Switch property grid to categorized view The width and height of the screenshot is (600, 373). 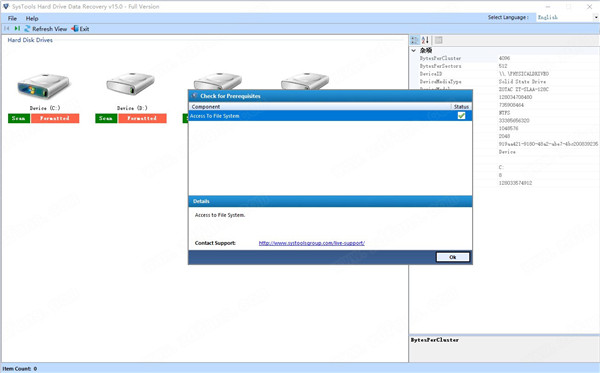(414, 40)
